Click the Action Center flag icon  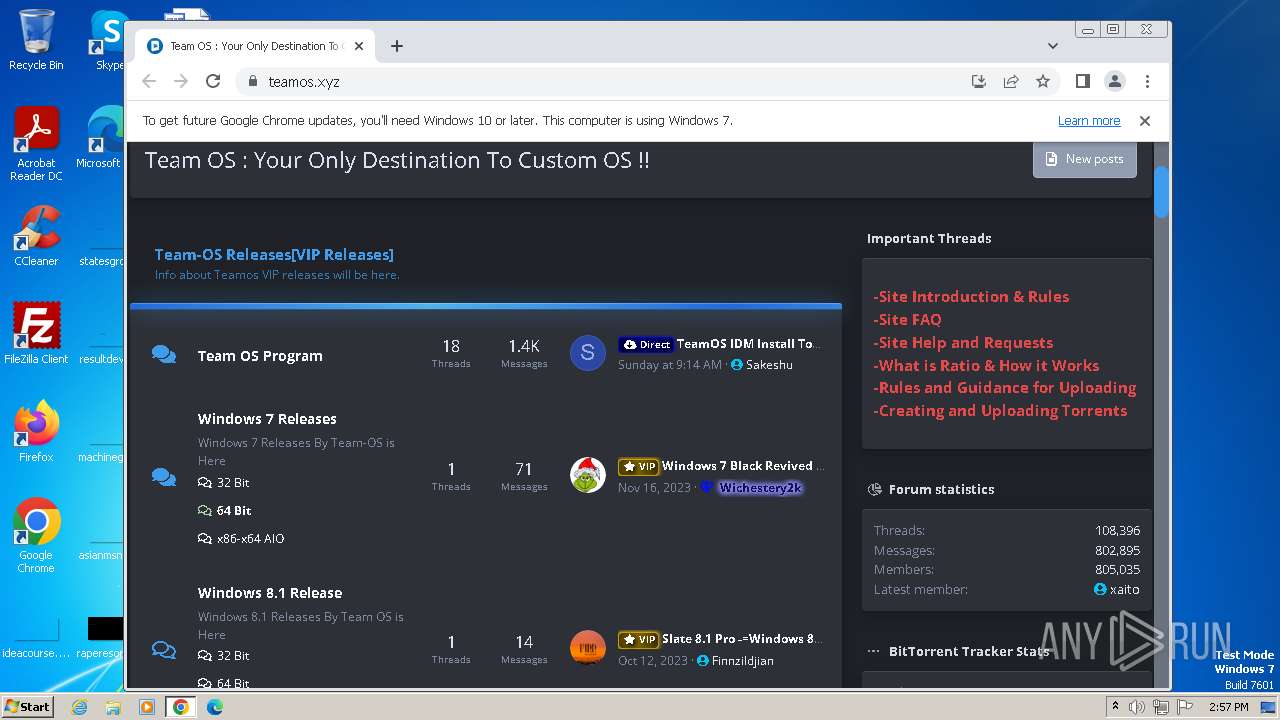[1185, 707]
